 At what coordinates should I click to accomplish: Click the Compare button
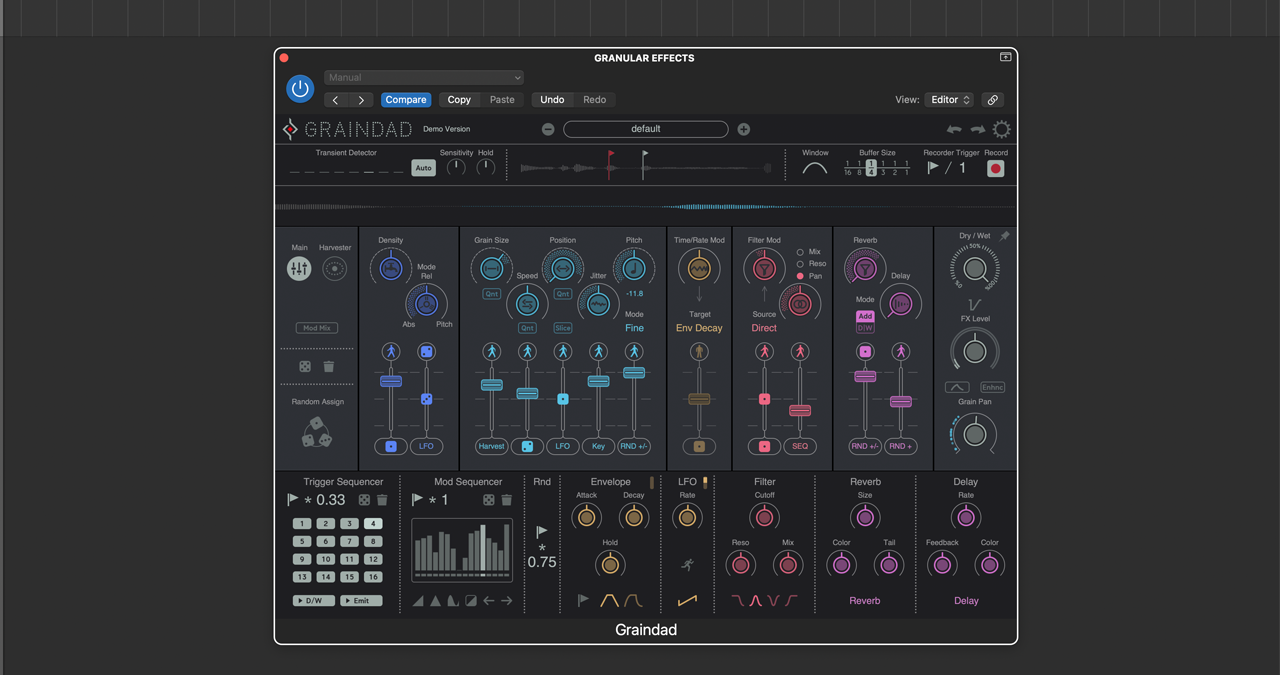pos(406,100)
